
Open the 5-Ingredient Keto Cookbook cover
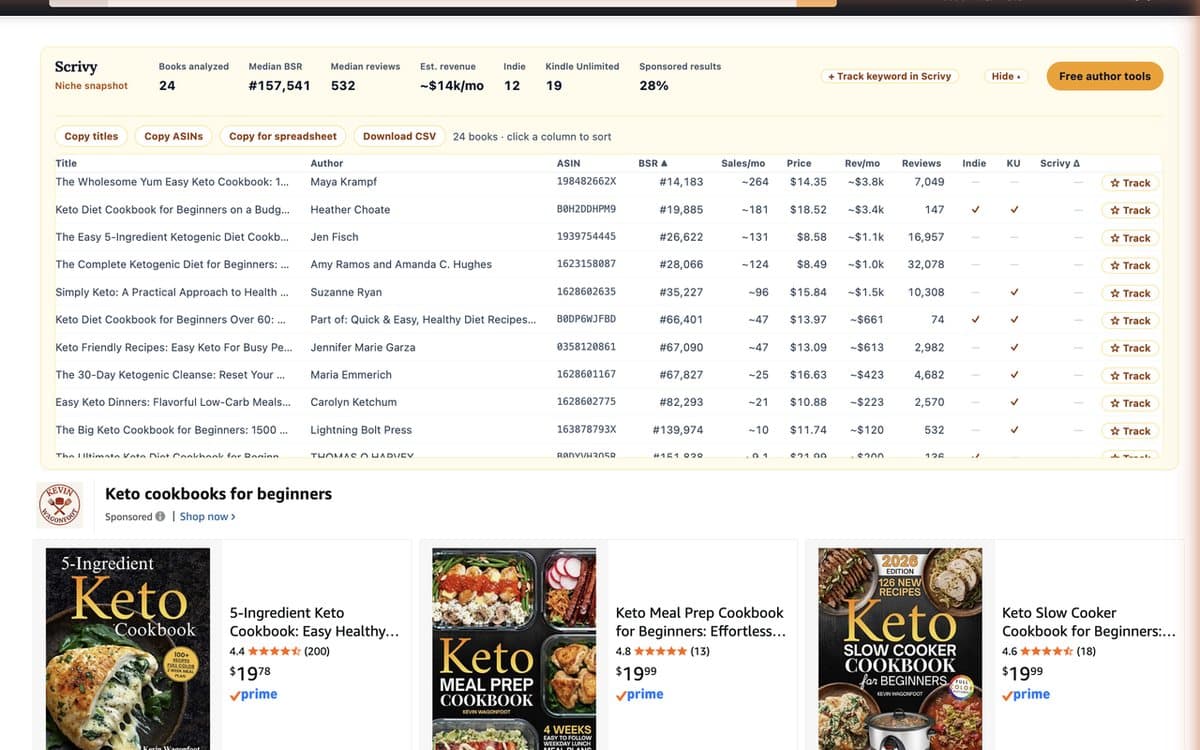pos(128,649)
